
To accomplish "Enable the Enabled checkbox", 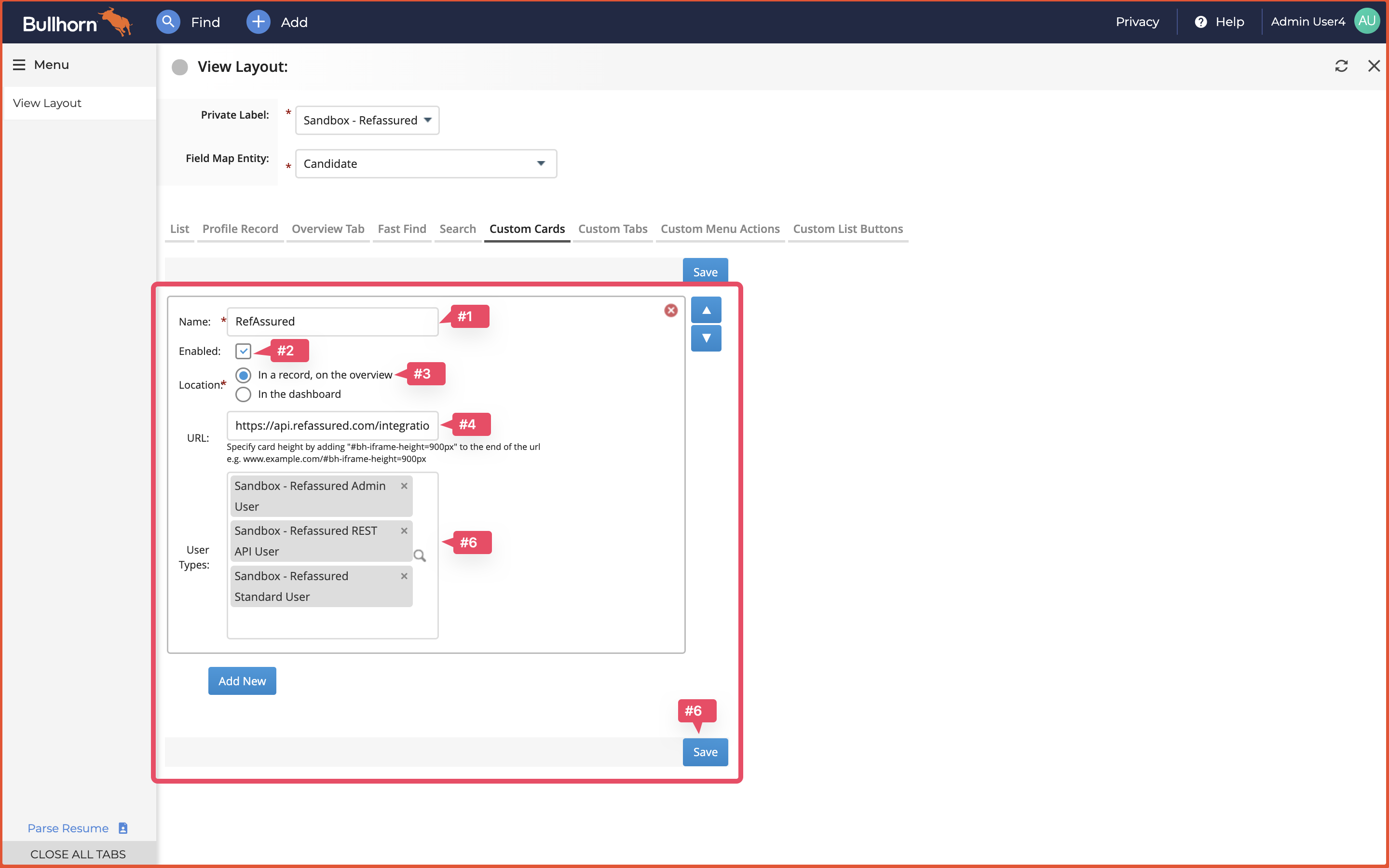I will tap(243, 351).
